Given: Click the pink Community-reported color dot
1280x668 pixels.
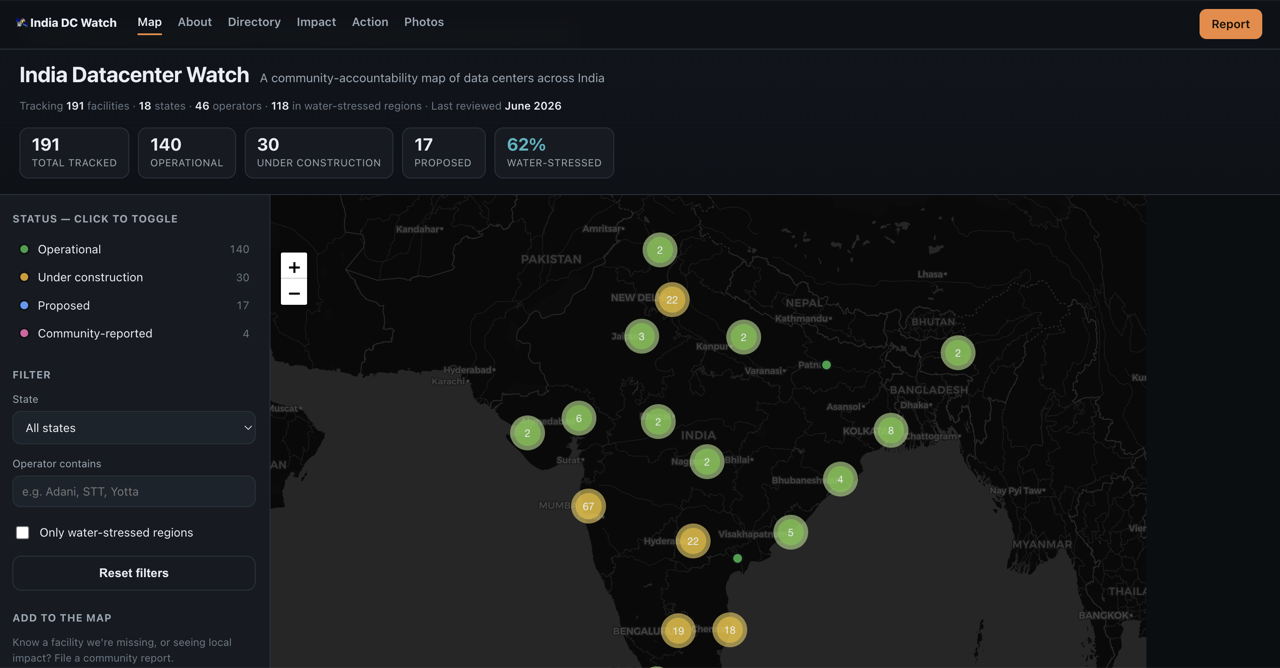Looking at the screenshot, I should 24,333.
